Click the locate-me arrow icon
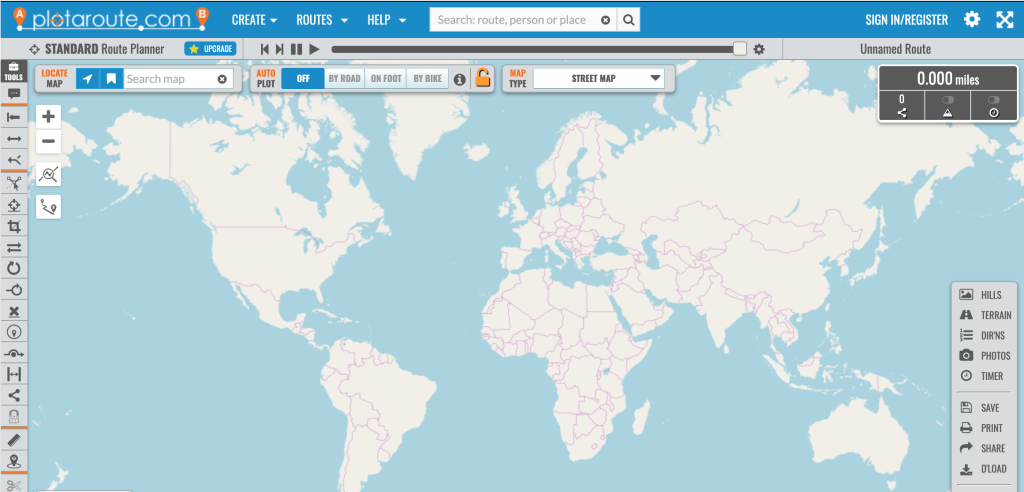1024x492 pixels. pos(88,79)
